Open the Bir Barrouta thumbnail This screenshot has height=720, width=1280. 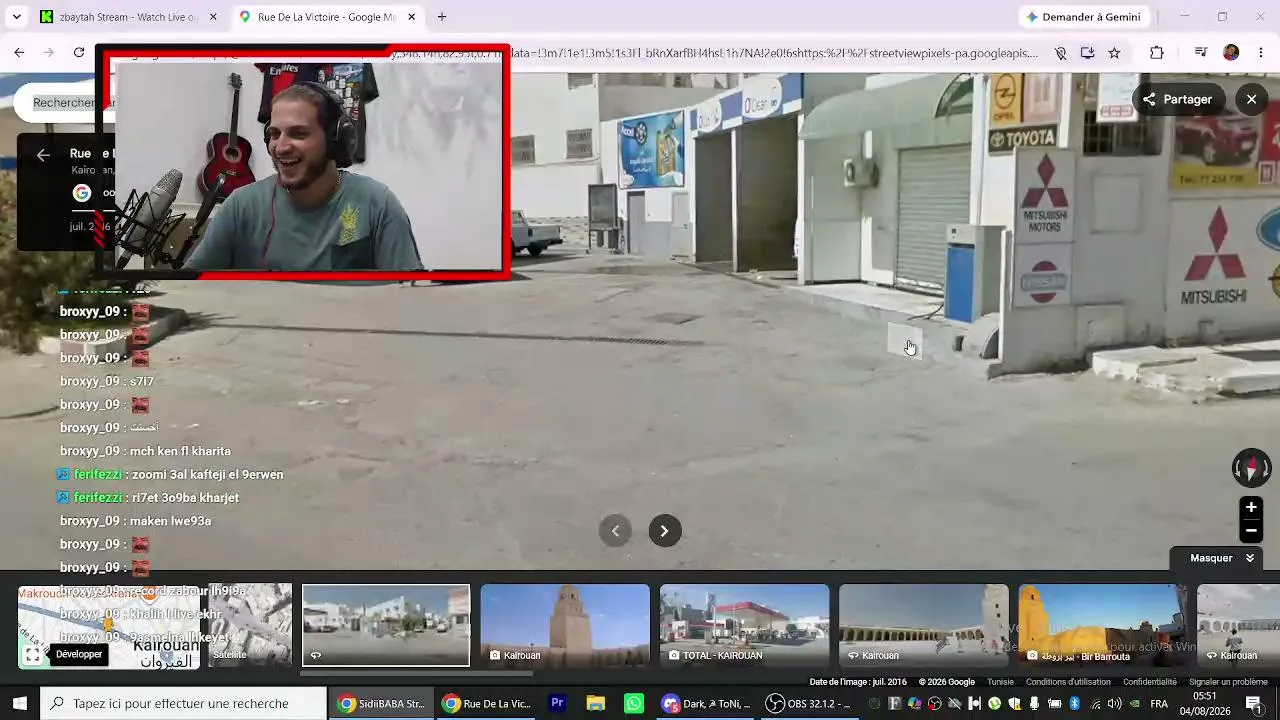(1102, 625)
